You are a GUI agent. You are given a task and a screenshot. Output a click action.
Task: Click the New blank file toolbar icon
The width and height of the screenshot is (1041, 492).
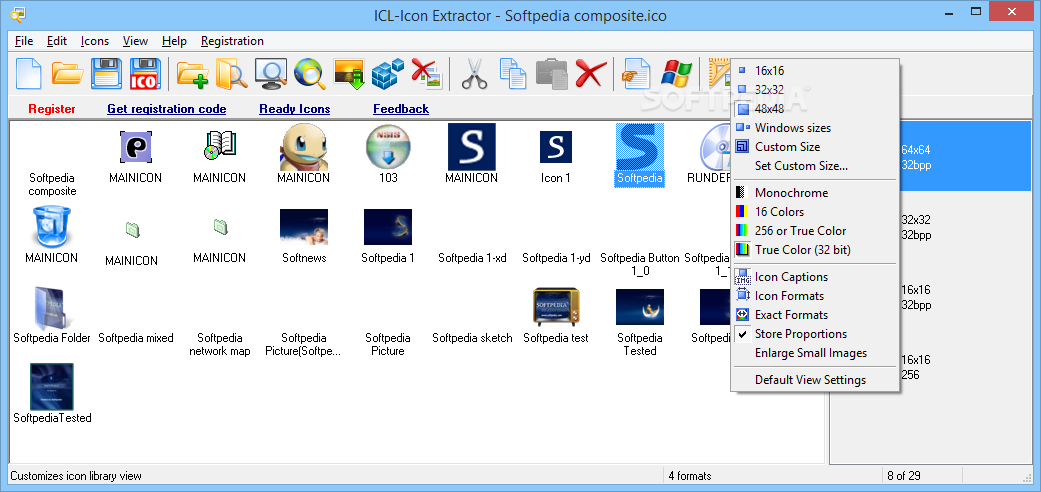pyautogui.click(x=28, y=73)
